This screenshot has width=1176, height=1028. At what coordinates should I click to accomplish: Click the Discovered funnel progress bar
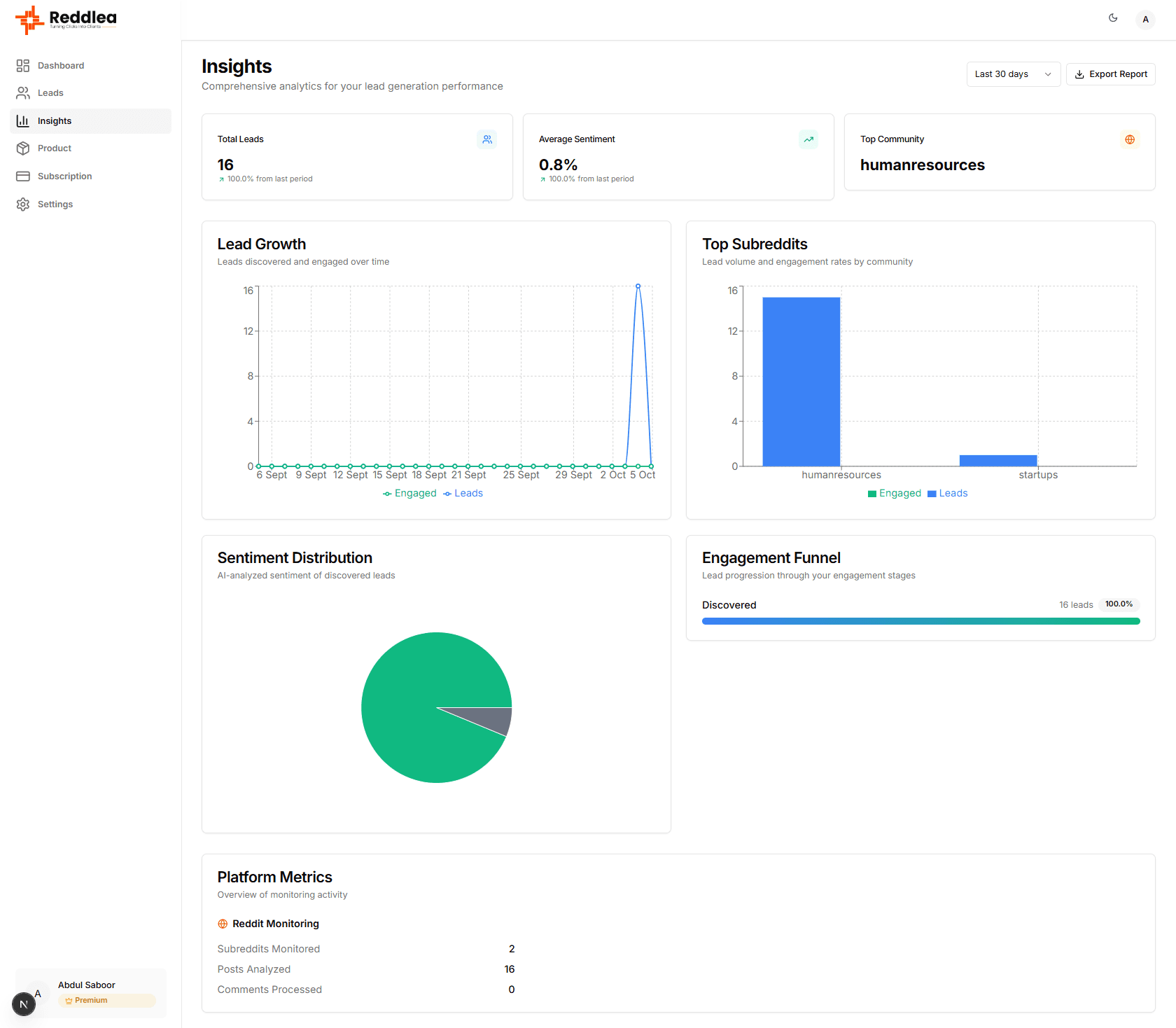920,621
